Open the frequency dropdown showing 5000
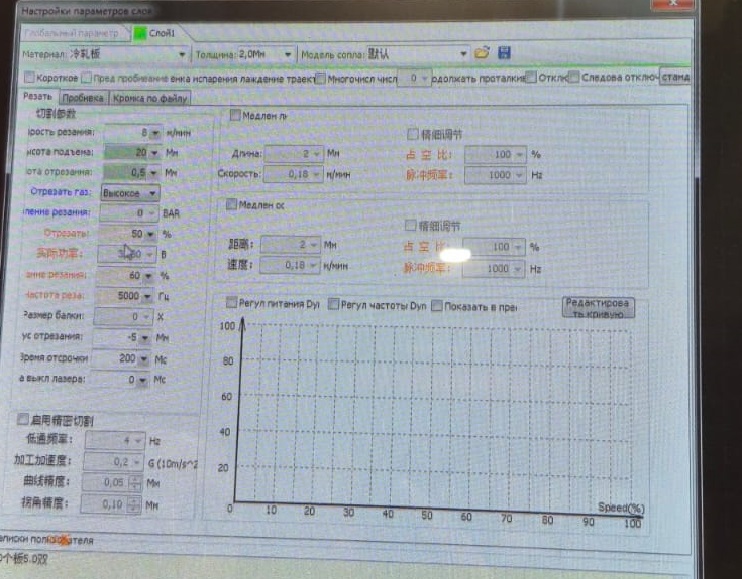Screen dimensions: 742x579 [147, 297]
